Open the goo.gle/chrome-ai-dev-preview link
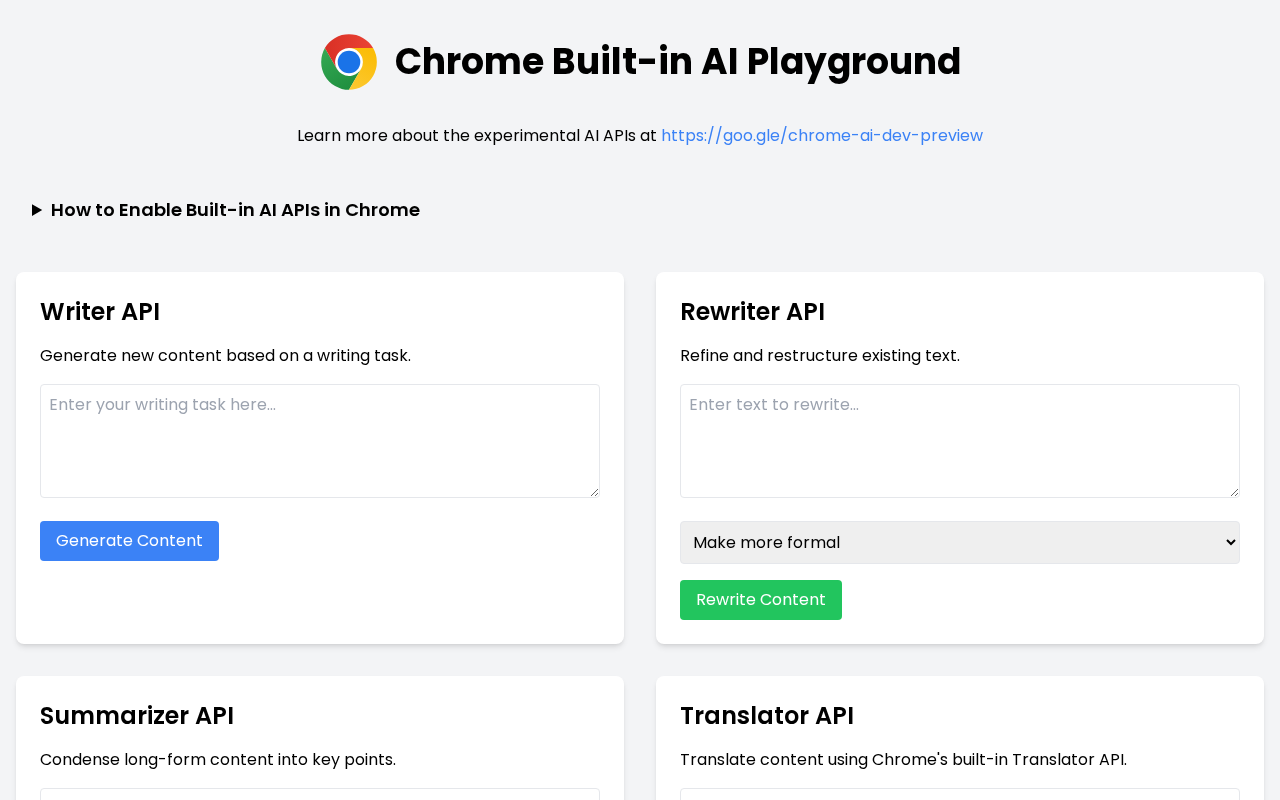This screenshot has width=1280, height=800. pyautogui.click(x=821, y=136)
